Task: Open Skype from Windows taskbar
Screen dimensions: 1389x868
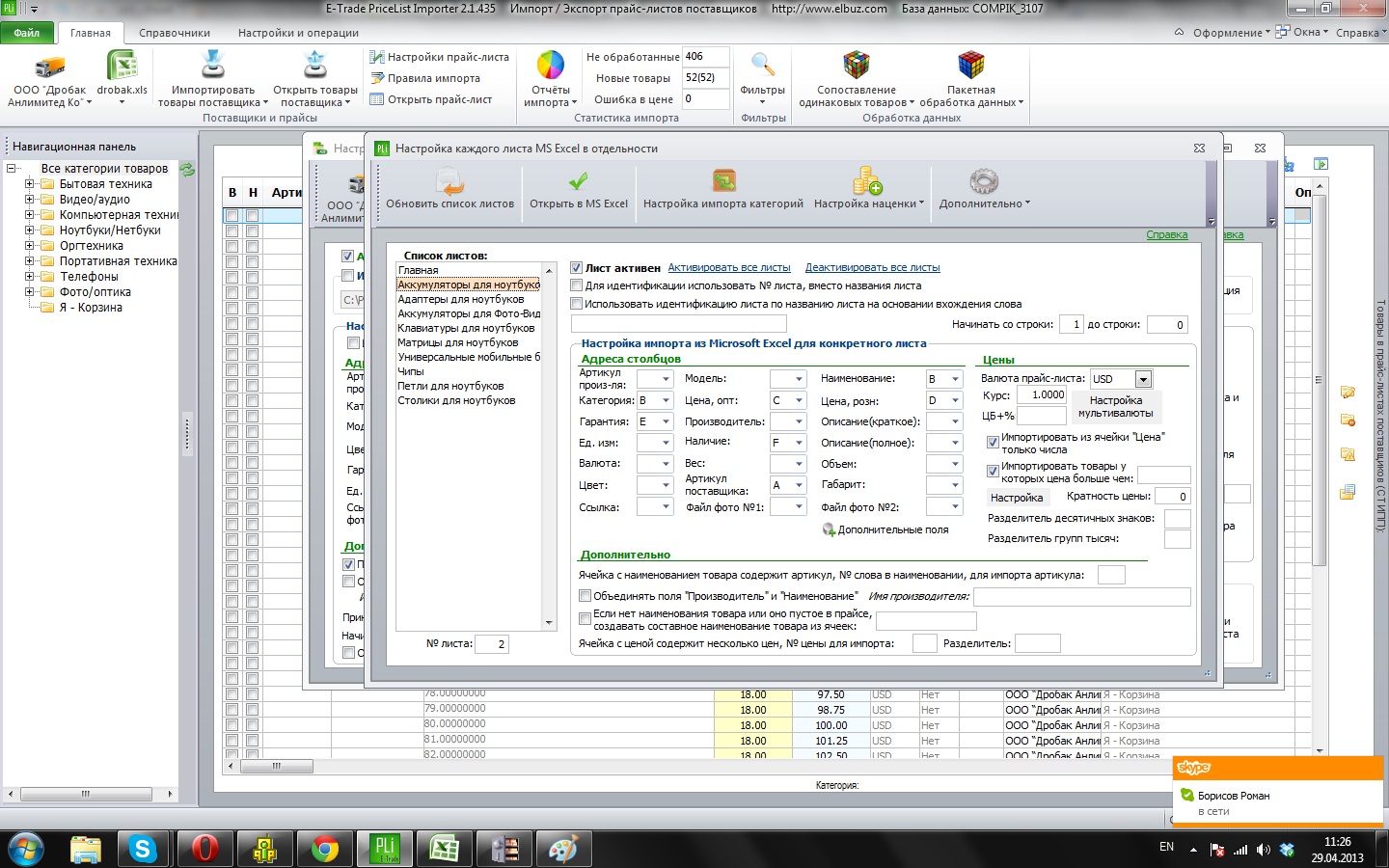Action: point(143,849)
